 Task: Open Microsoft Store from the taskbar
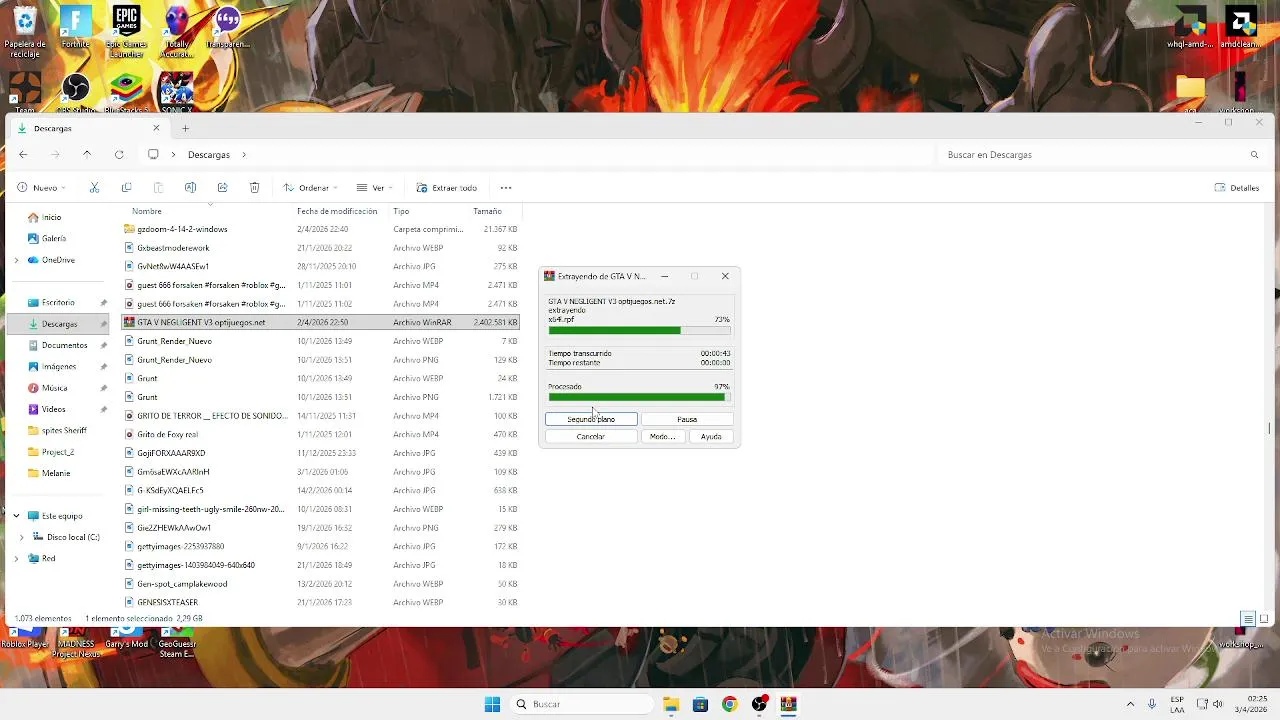tap(700, 704)
